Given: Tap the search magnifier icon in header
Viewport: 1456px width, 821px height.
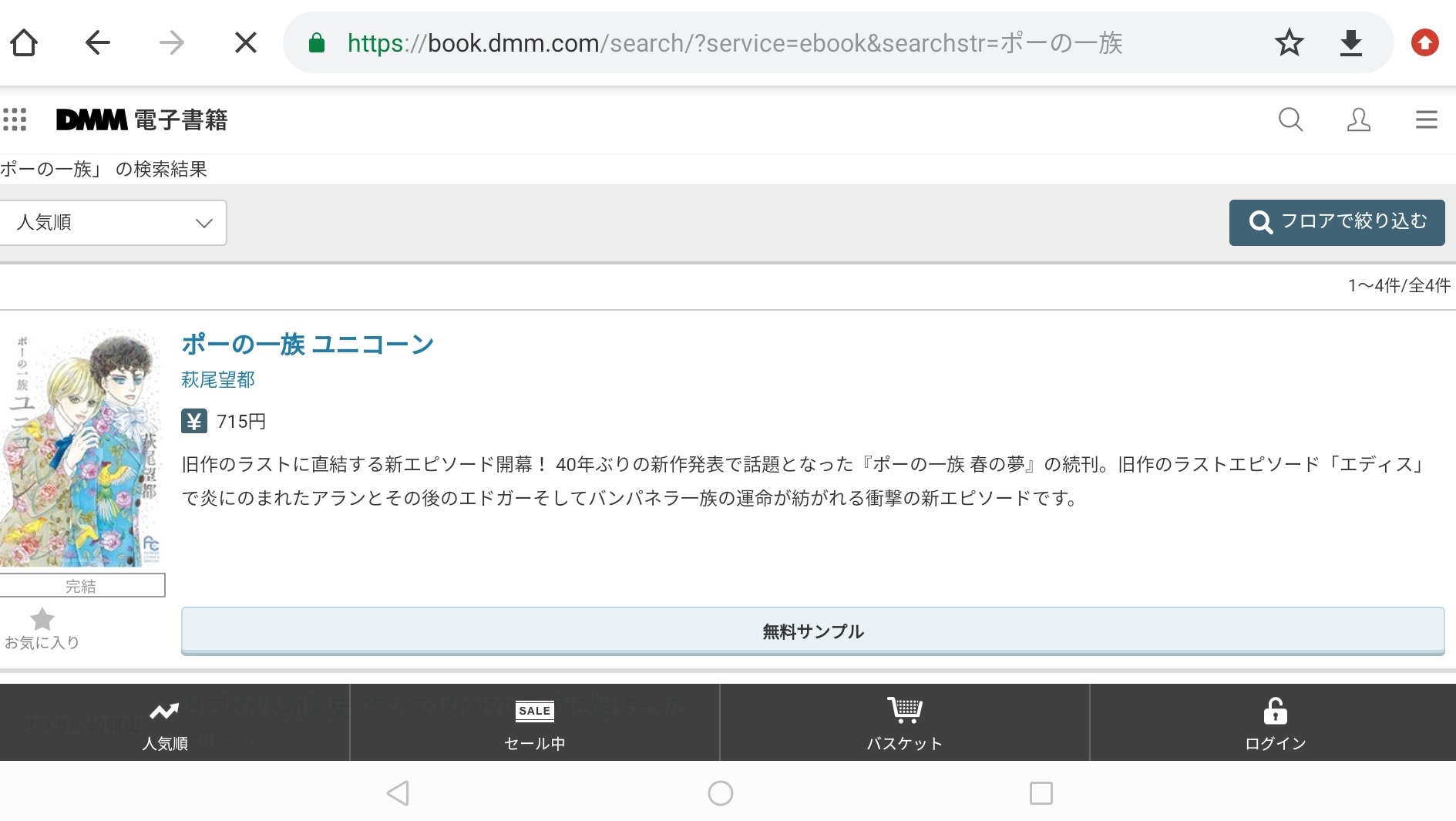Looking at the screenshot, I should click(1290, 119).
